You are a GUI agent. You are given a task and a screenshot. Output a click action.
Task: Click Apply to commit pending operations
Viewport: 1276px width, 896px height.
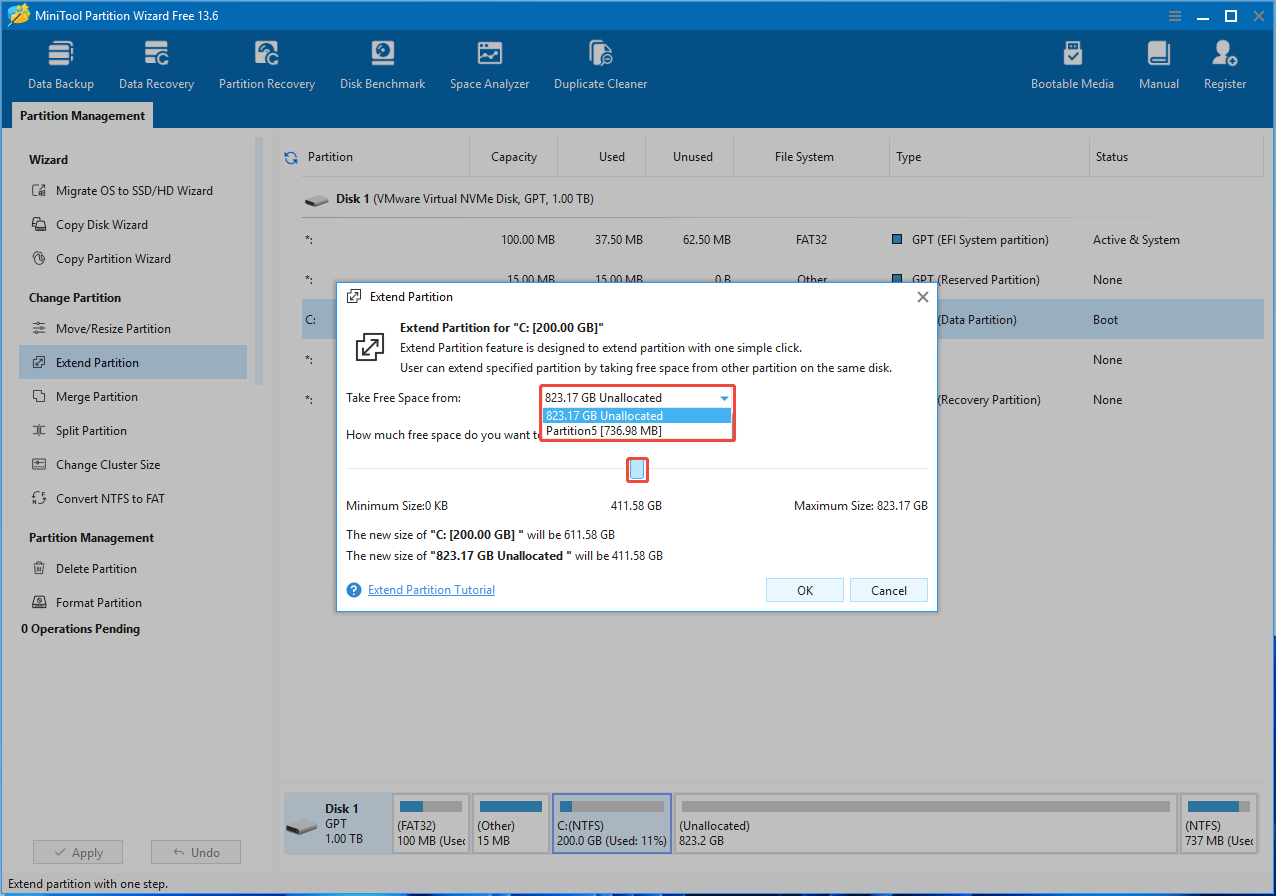pos(77,851)
